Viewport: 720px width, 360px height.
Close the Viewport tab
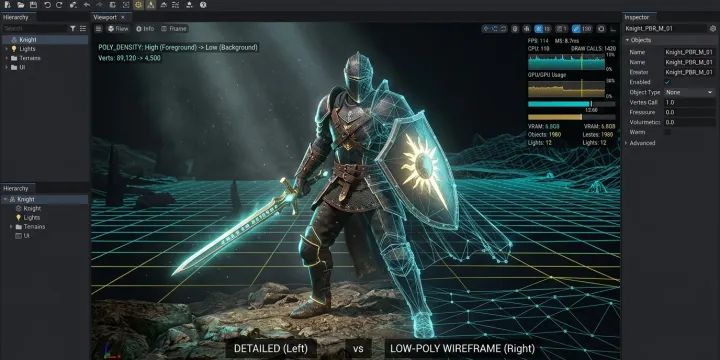point(123,17)
